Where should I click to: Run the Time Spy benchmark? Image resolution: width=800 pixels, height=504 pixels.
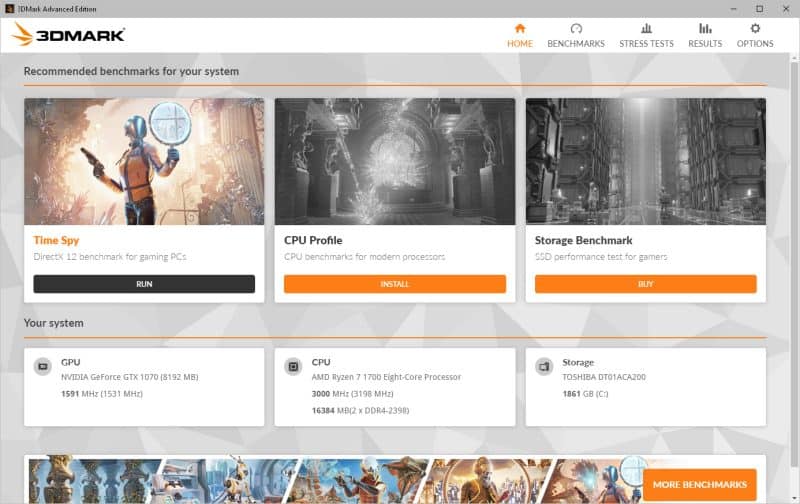(x=144, y=284)
